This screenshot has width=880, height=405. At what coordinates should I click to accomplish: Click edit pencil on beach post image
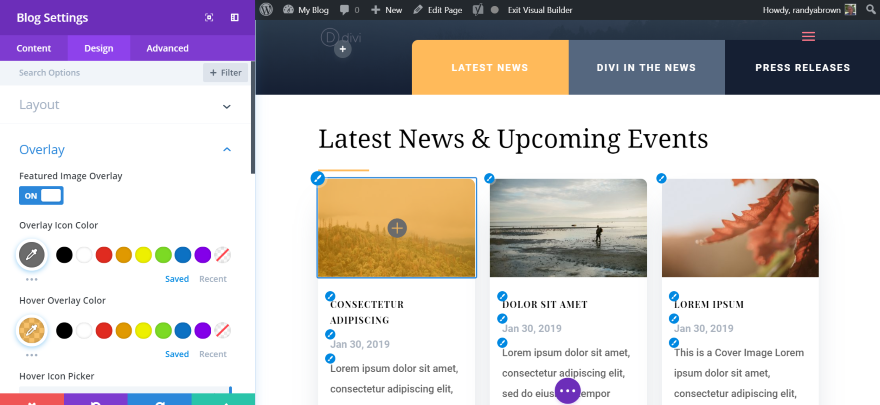pyautogui.click(x=489, y=178)
